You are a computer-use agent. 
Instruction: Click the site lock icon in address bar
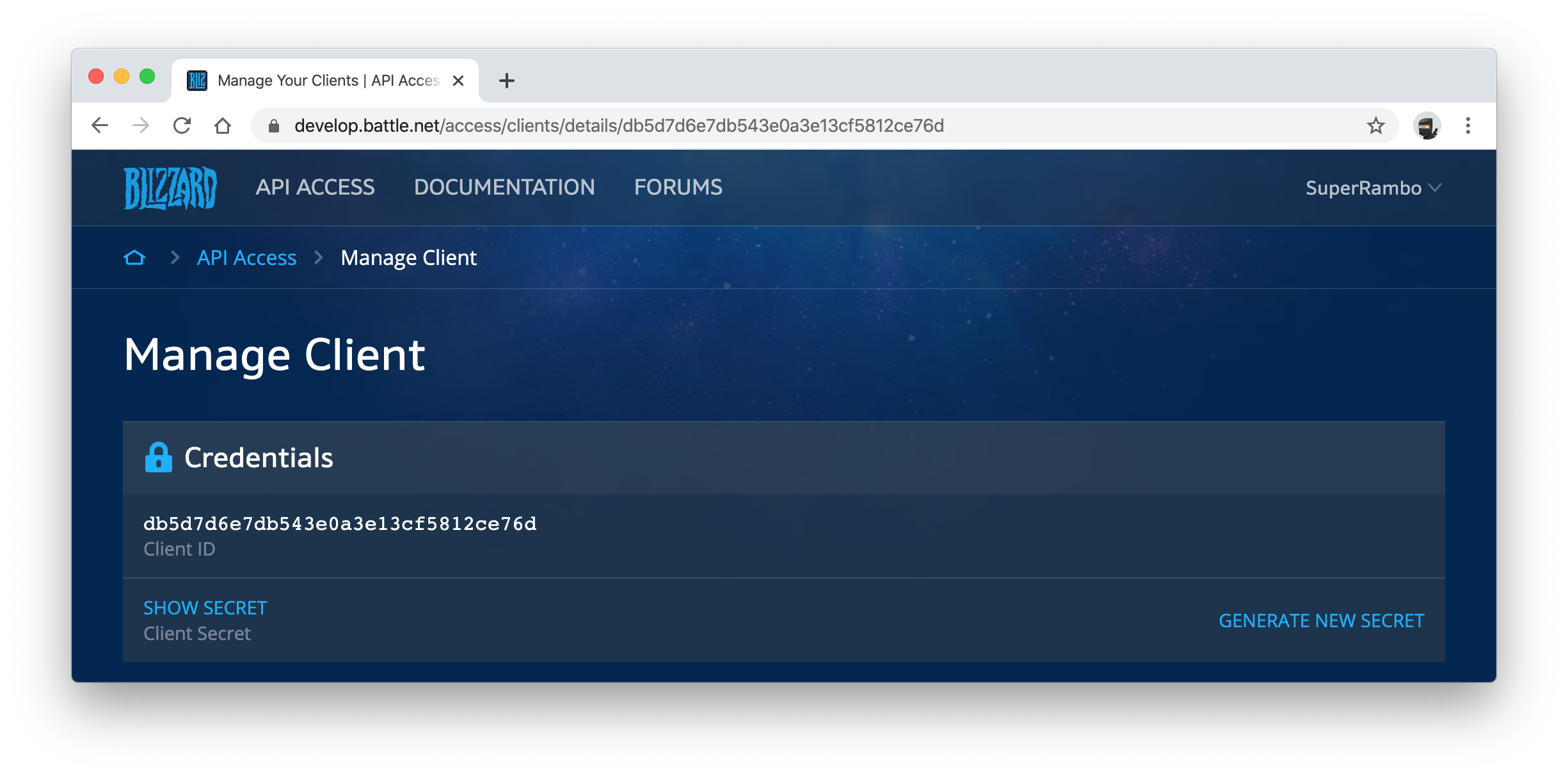tap(274, 126)
